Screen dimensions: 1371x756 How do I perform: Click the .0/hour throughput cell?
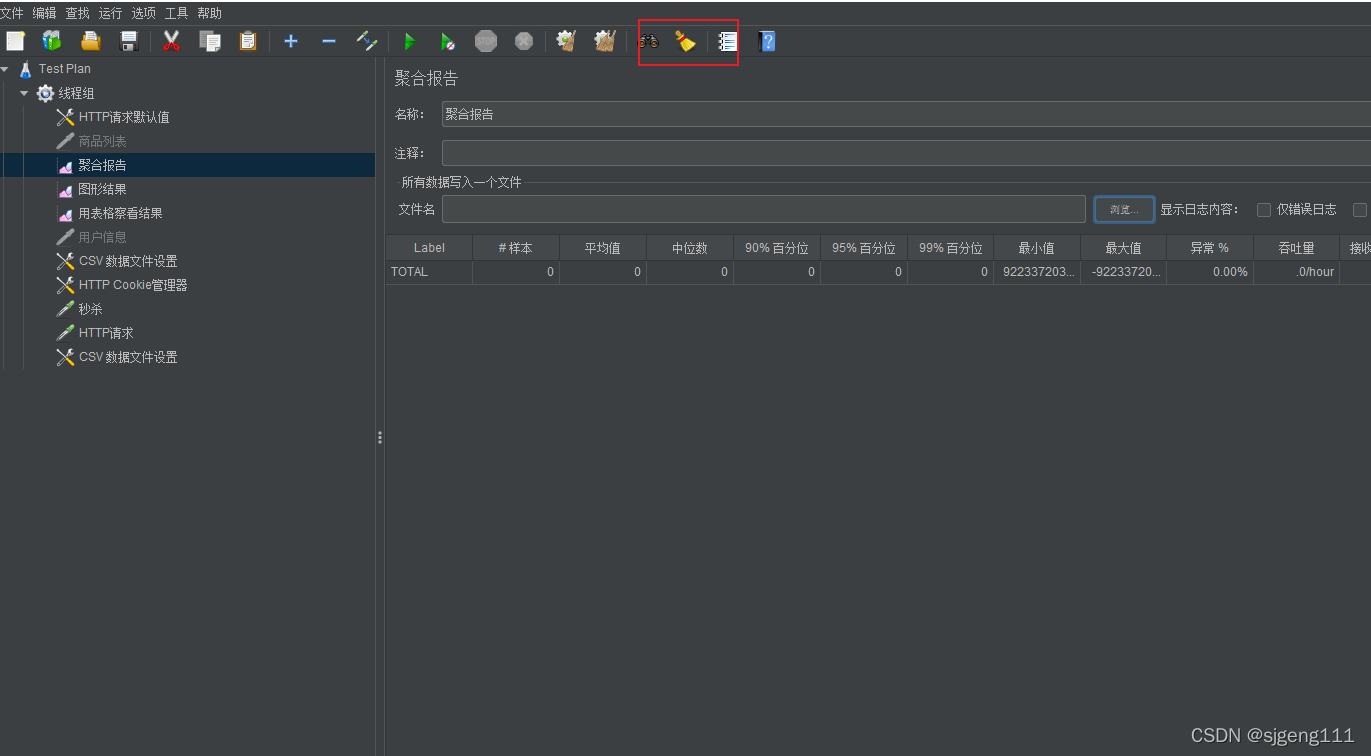pos(1297,272)
